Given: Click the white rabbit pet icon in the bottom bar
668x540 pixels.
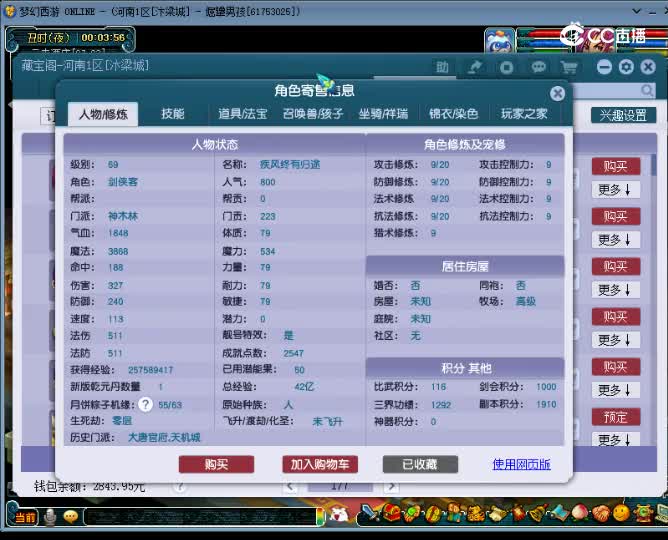Looking at the screenshot, I should [339, 514].
